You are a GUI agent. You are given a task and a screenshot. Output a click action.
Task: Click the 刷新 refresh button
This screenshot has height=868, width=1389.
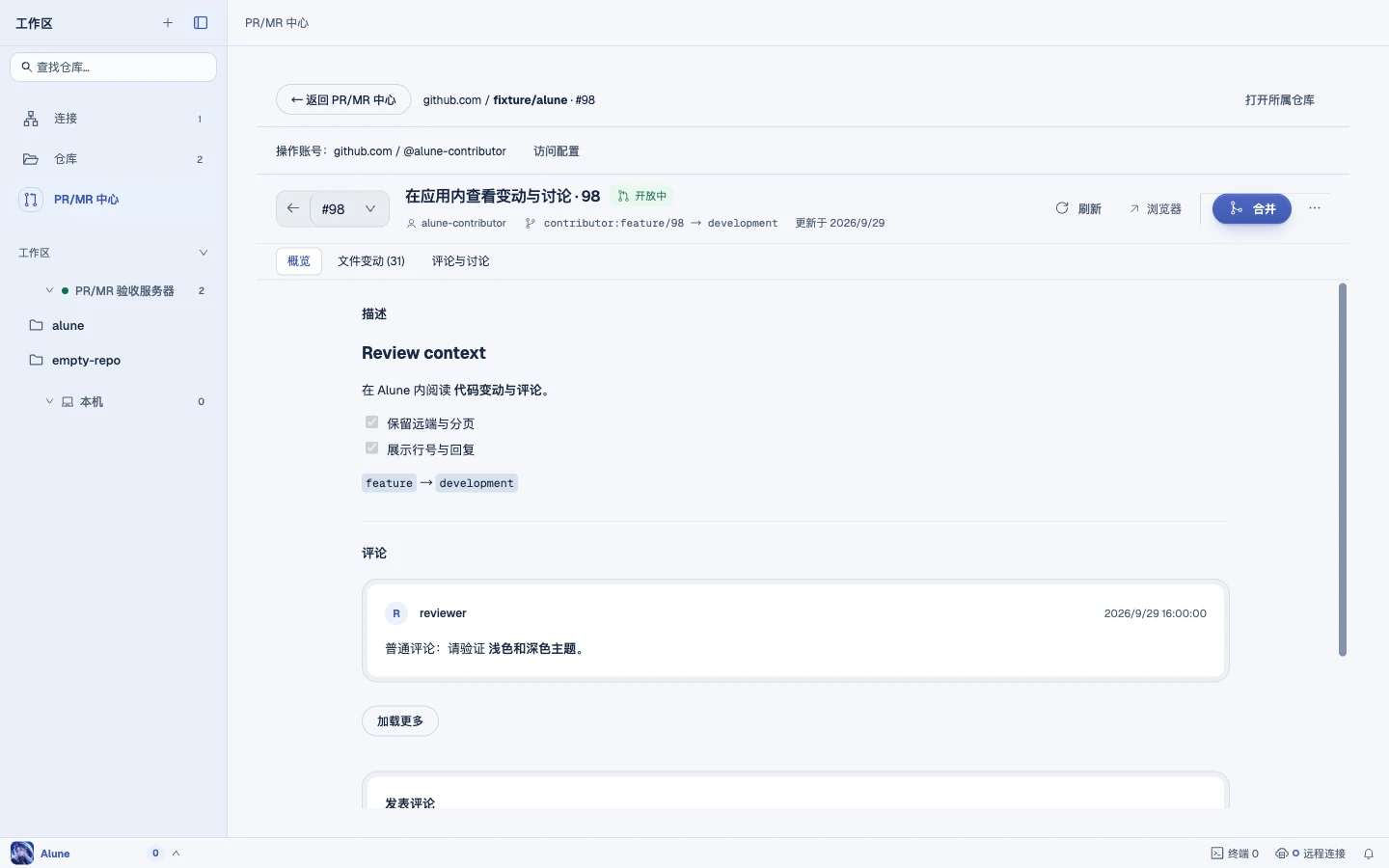1078,208
